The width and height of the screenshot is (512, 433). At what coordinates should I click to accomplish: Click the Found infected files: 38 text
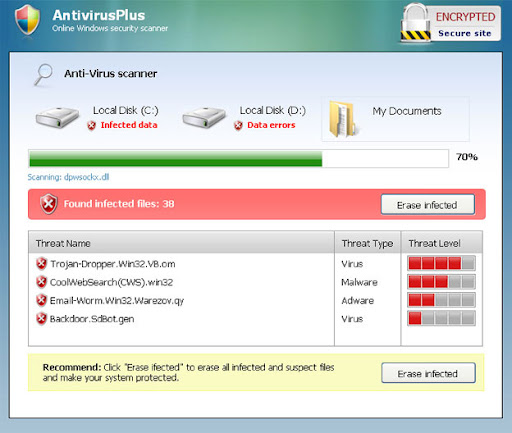pyautogui.click(x=119, y=204)
